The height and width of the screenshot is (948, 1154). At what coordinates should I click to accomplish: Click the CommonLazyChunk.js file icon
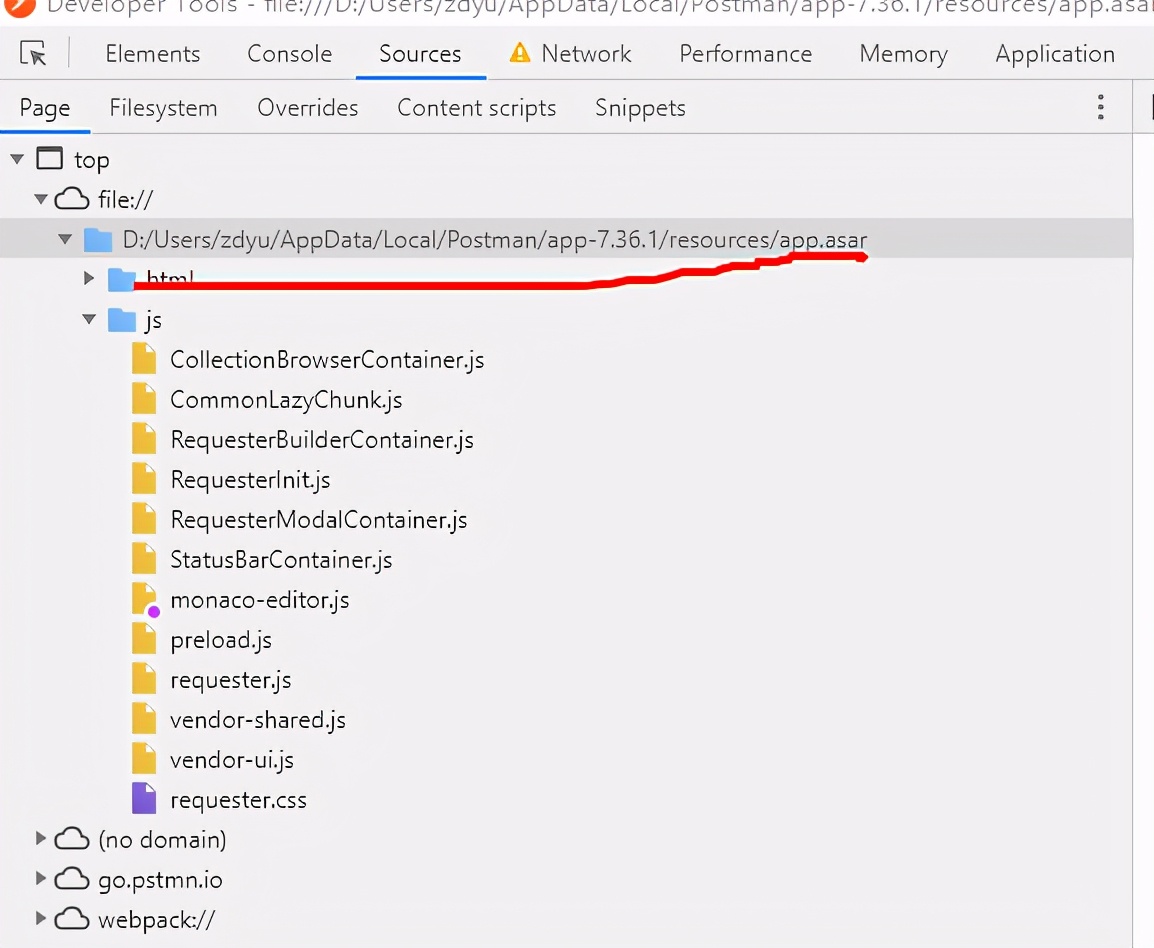[144, 400]
